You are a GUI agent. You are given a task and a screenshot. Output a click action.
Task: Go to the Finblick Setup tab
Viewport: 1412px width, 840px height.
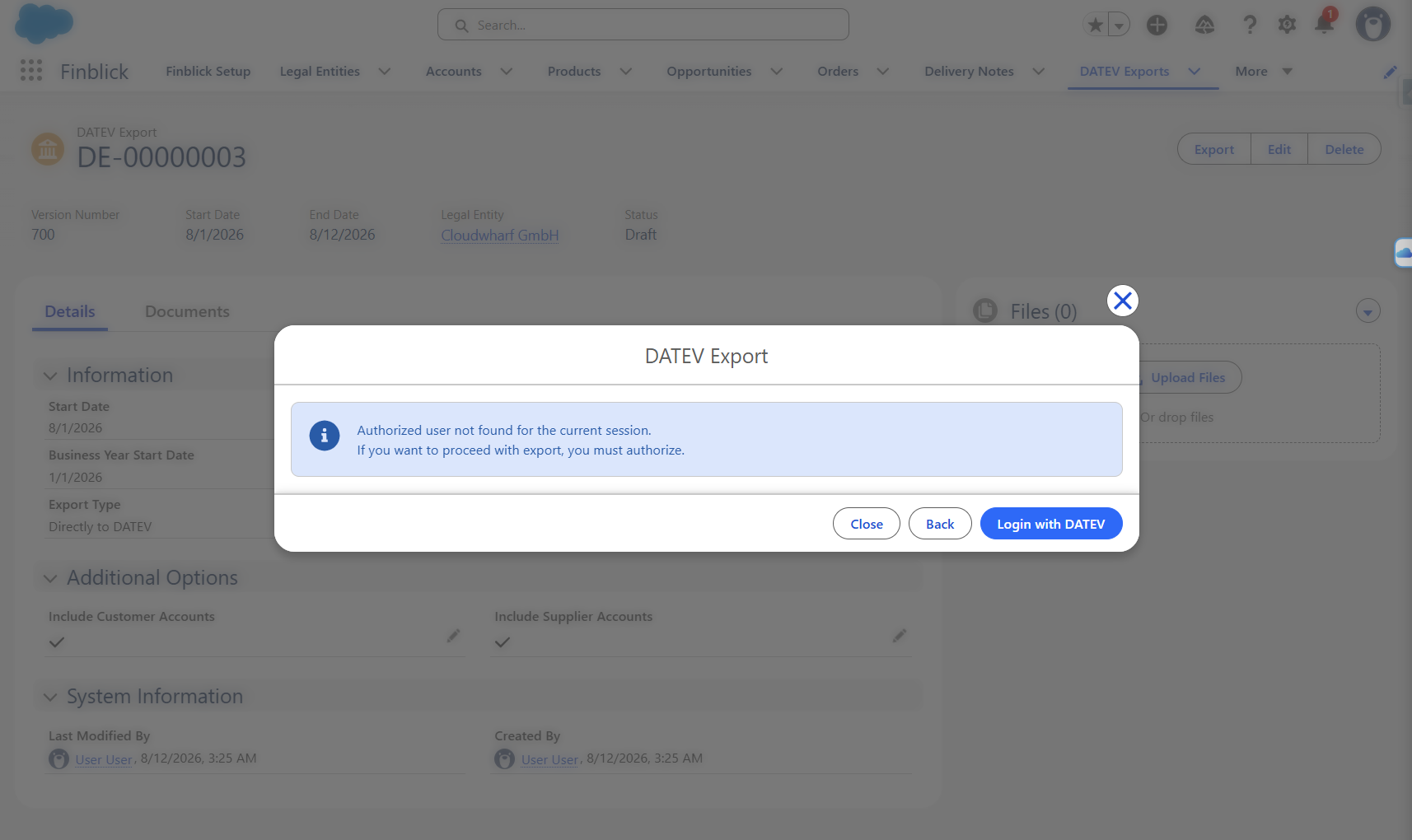coord(208,72)
